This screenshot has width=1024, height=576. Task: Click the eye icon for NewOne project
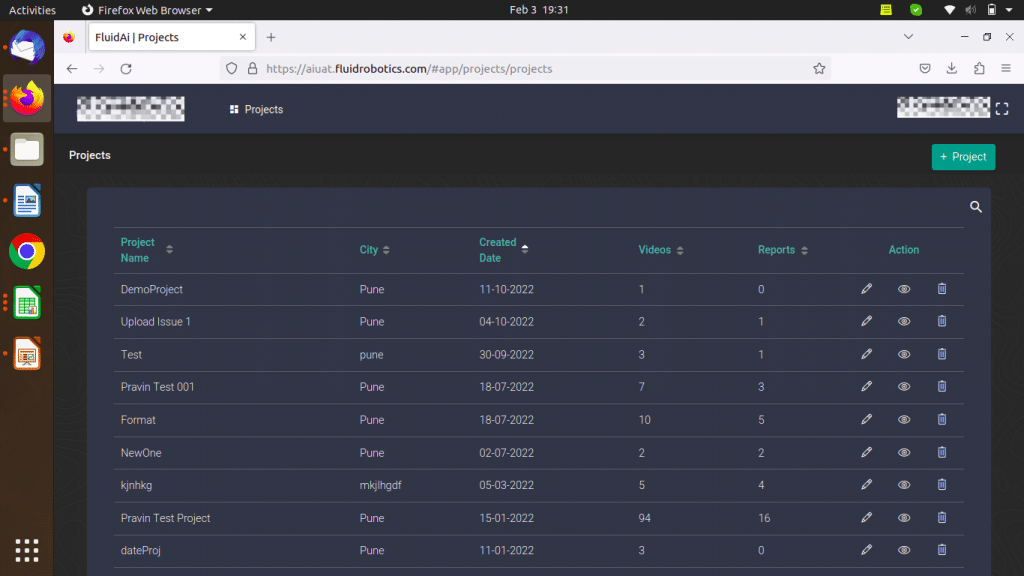point(904,453)
